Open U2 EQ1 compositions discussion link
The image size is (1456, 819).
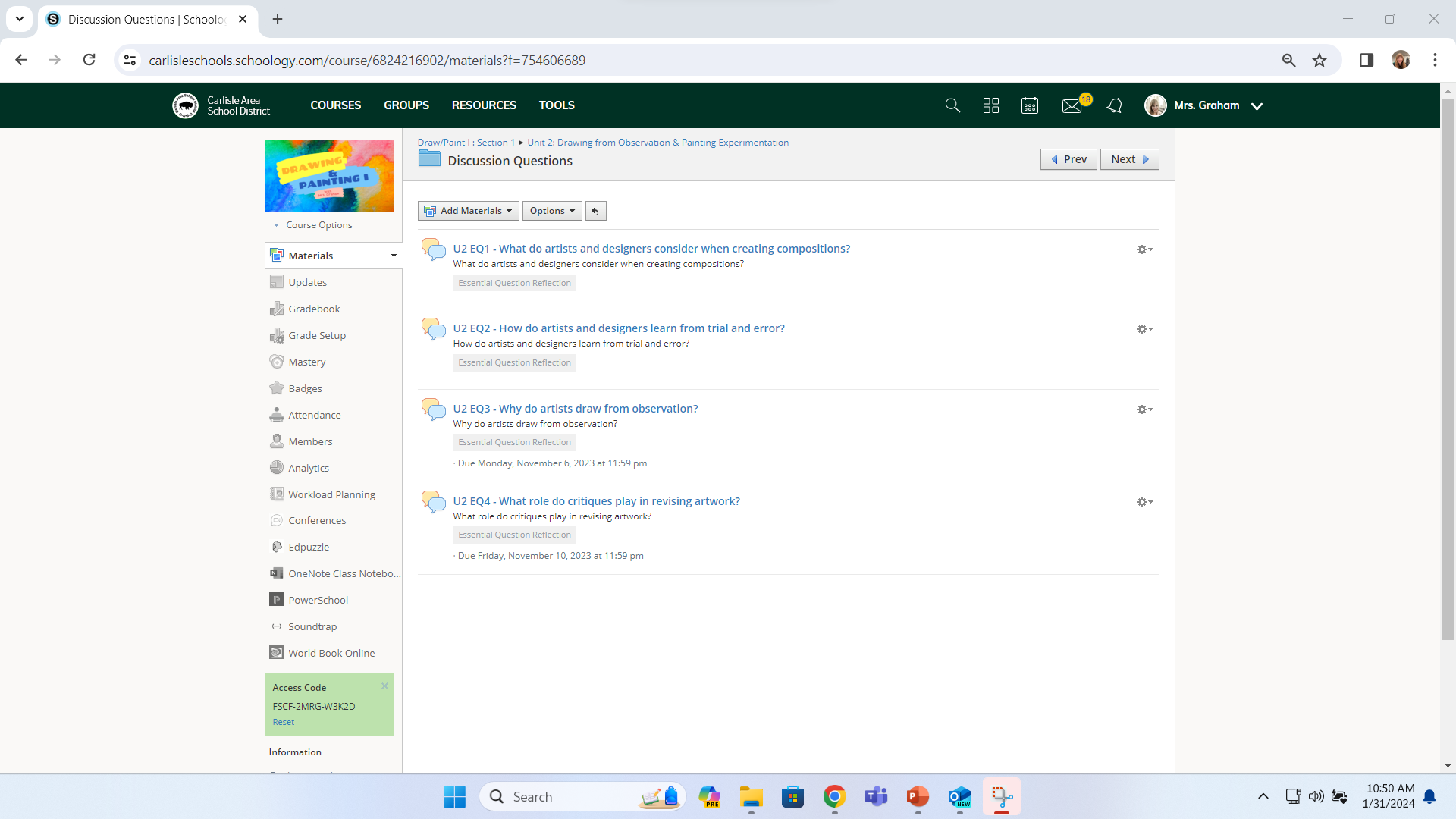pyautogui.click(x=651, y=249)
